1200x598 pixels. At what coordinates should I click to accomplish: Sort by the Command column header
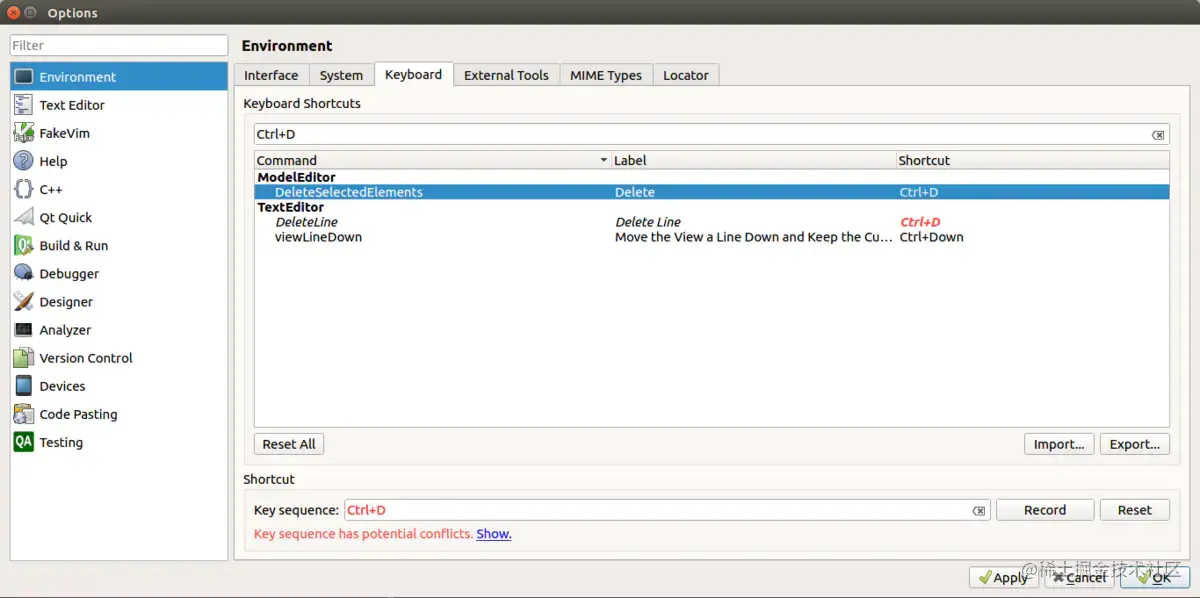(433, 160)
